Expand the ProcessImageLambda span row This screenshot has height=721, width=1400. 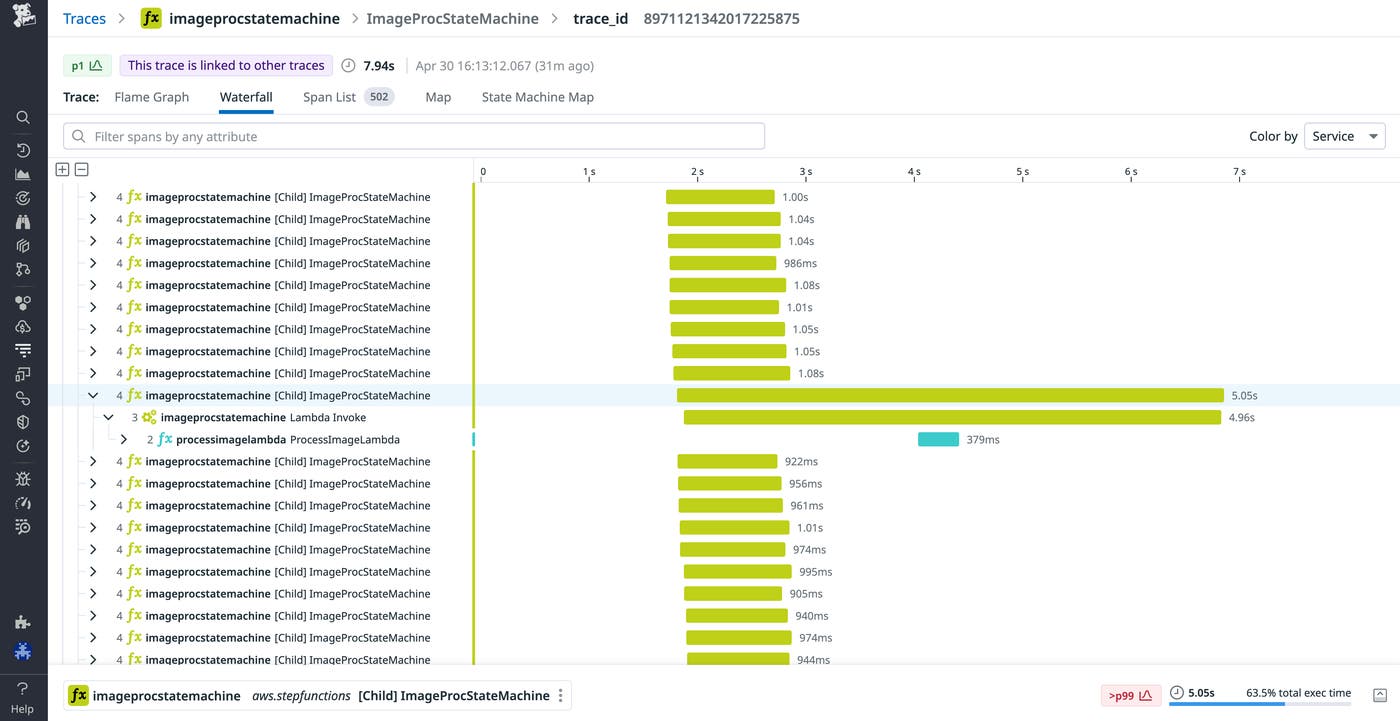pos(124,439)
